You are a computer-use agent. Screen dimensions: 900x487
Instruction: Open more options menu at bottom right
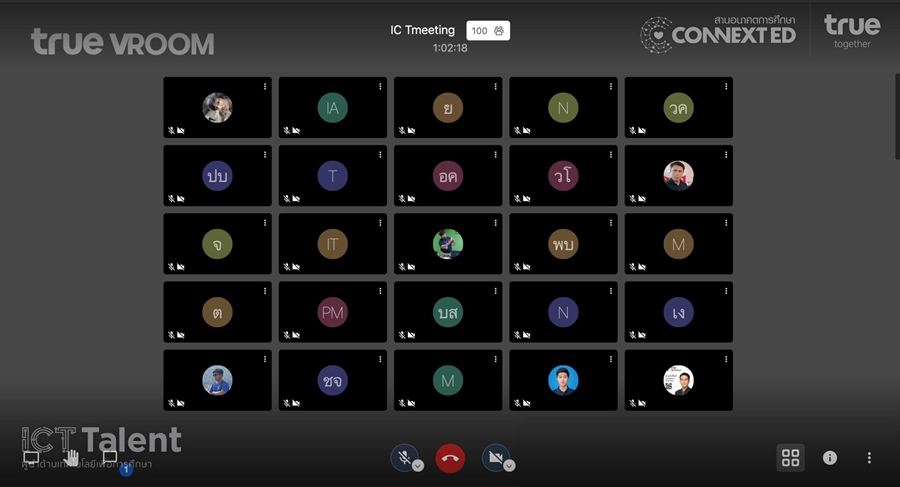point(869,458)
